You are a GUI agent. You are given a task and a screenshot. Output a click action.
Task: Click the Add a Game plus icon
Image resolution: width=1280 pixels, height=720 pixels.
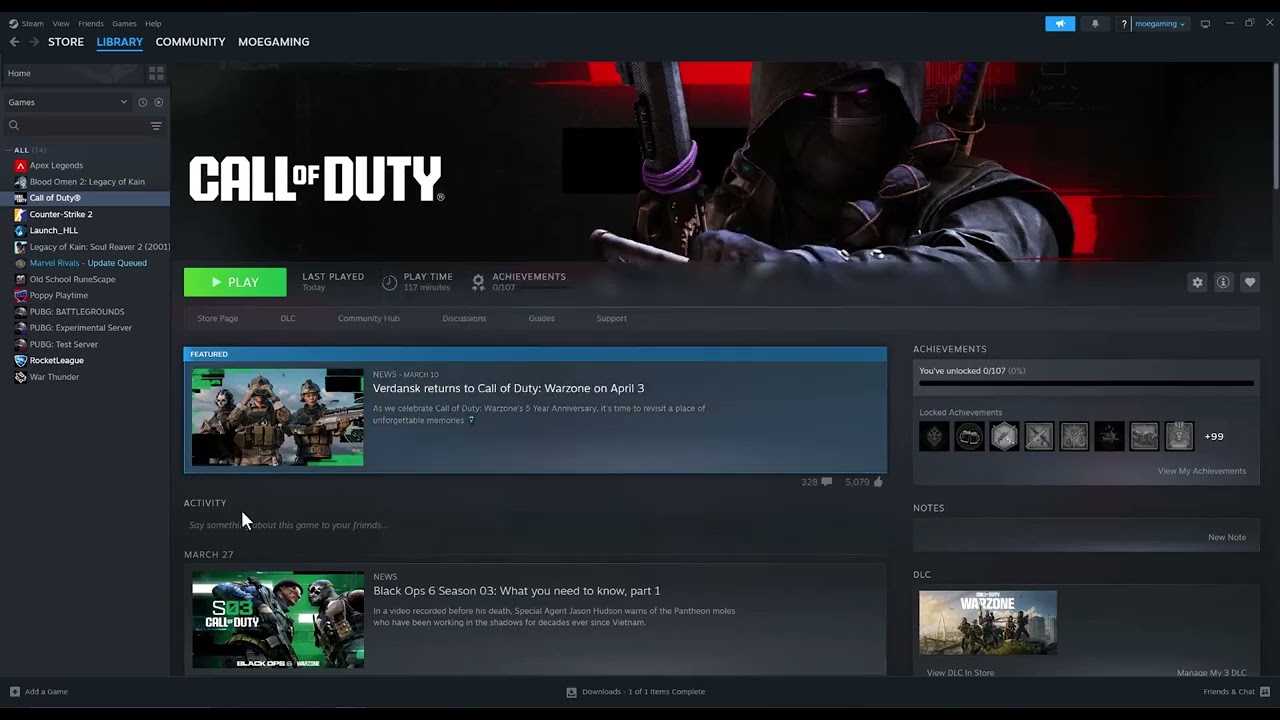pyautogui.click(x=15, y=692)
